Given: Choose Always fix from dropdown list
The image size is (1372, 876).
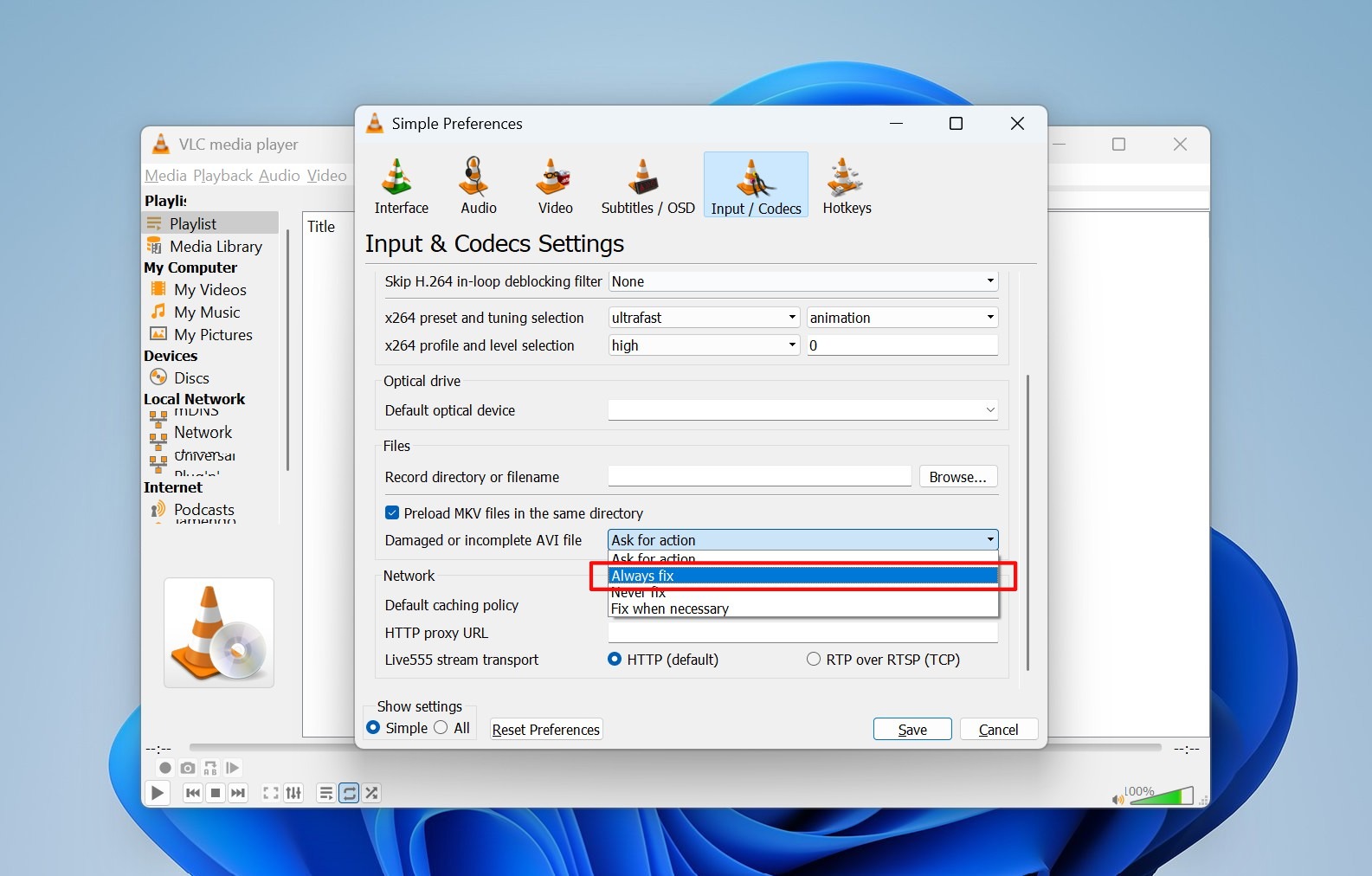Looking at the screenshot, I should (802, 576).
